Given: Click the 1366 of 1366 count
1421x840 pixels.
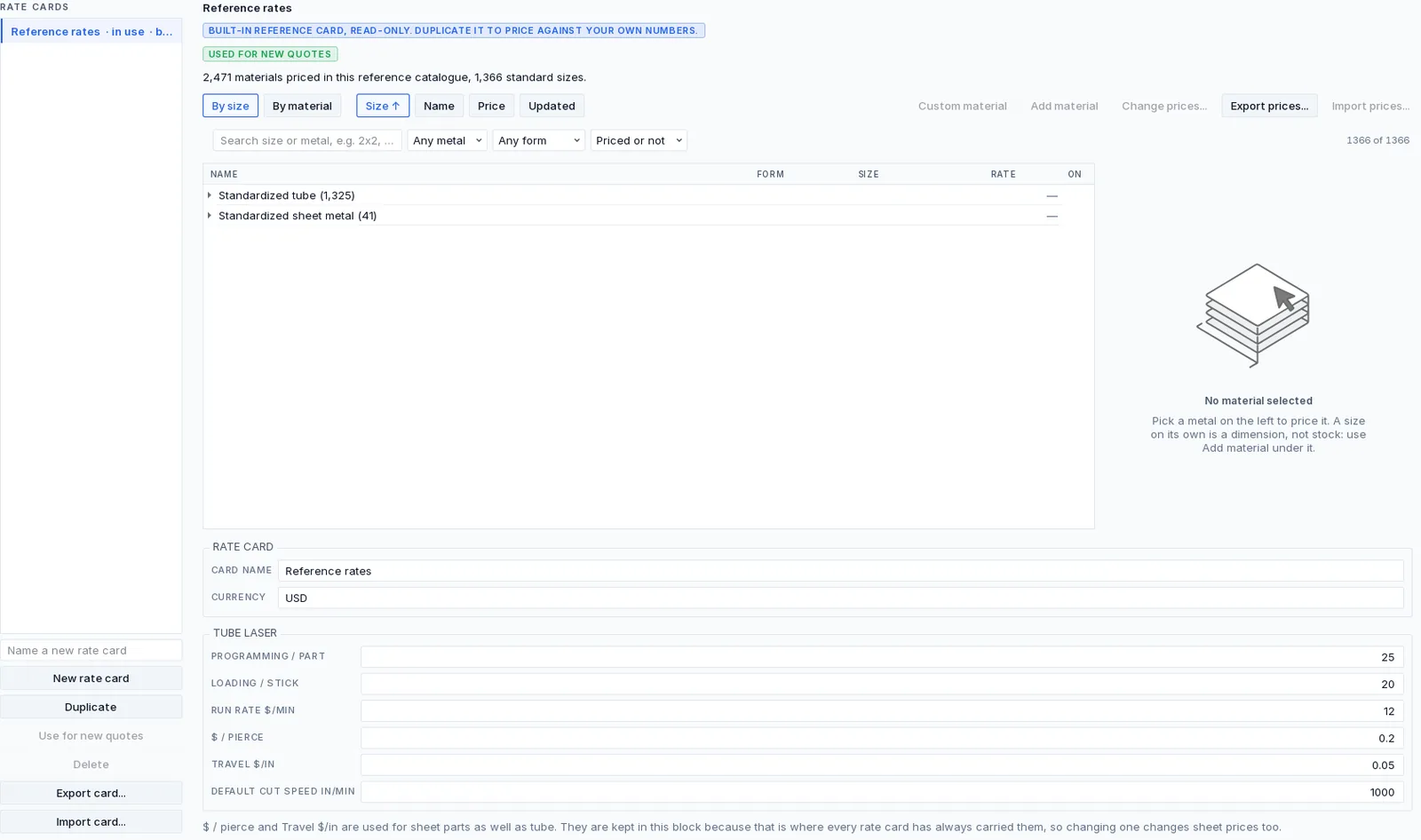Looking at the screenshot, I should pyautogui.click(x=1377, y=140).
